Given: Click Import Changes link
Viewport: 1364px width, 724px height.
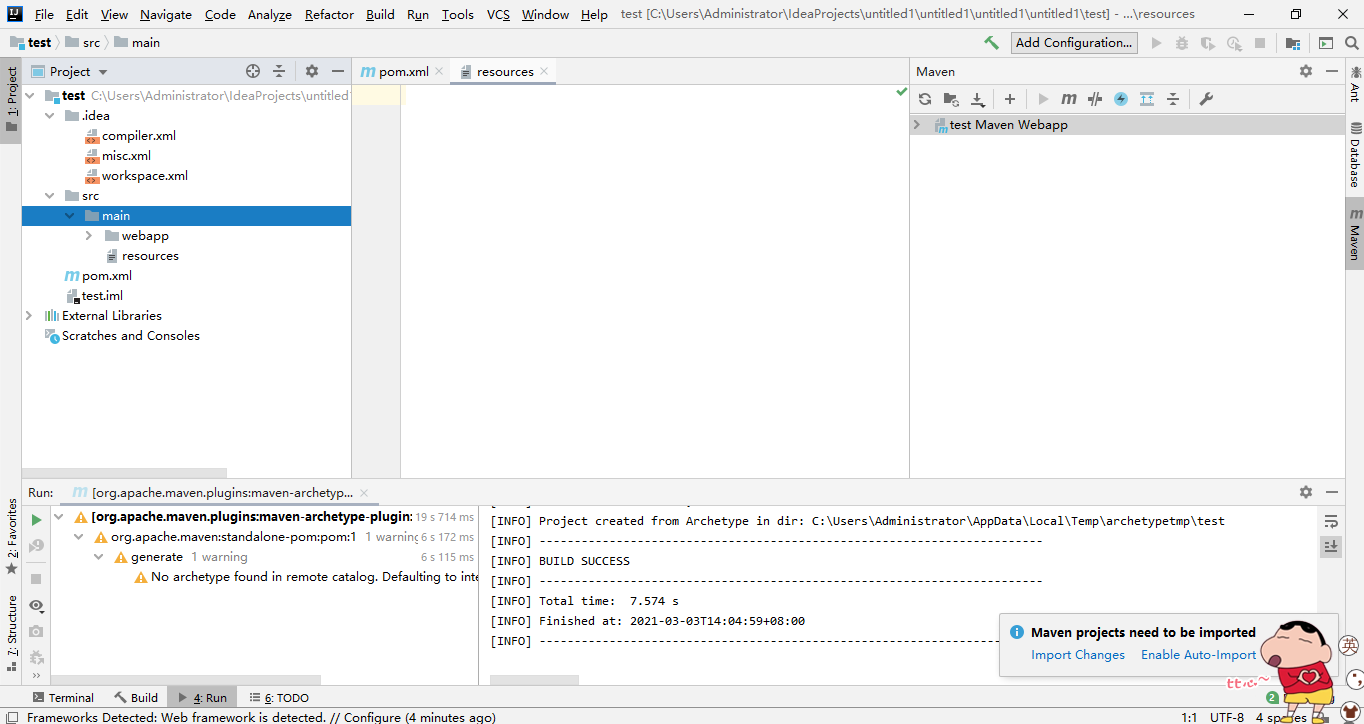Looking at the screenshot, I should (x=1078, y=655).
